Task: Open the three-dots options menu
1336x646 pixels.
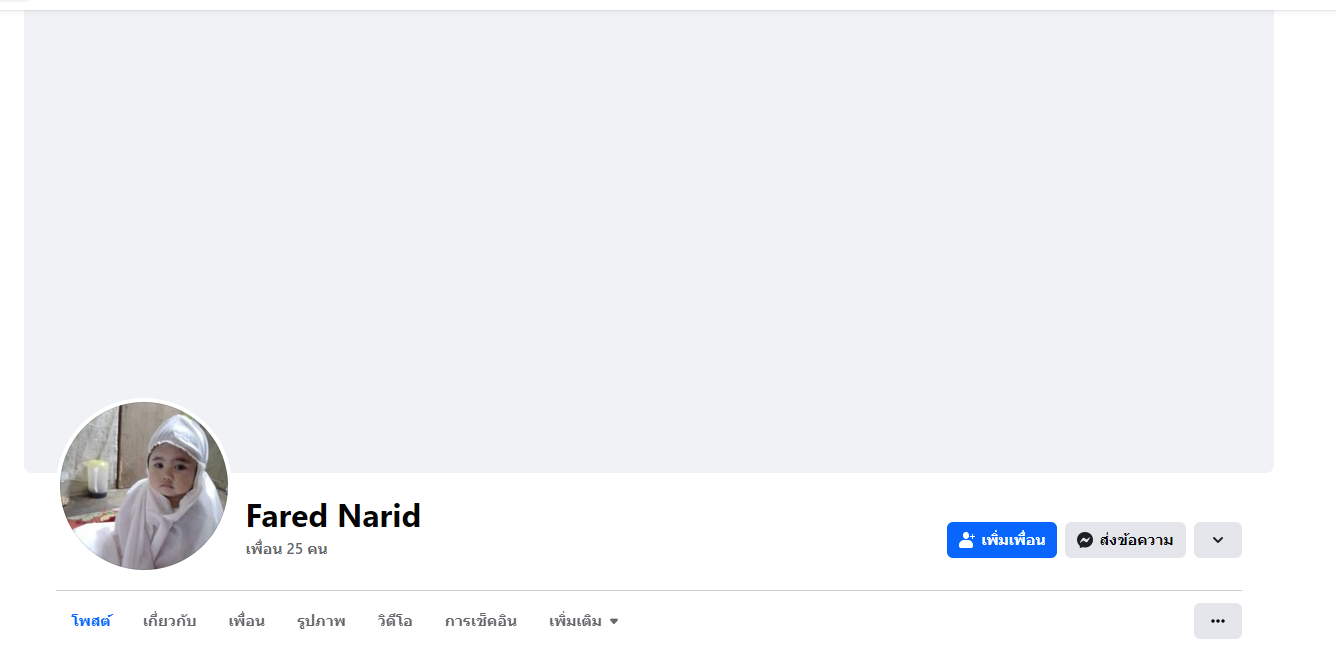Action: [1218, 621]
